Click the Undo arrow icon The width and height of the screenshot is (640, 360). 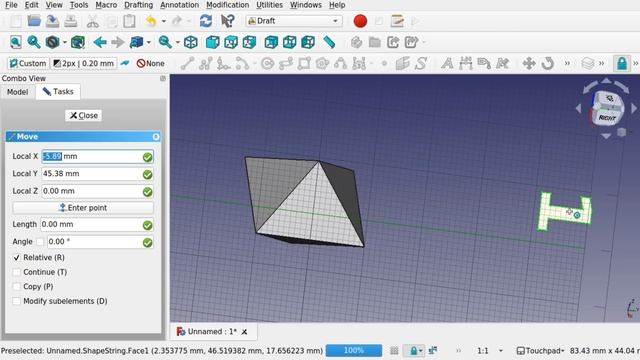pyautogui.click(x=151, y=21)
